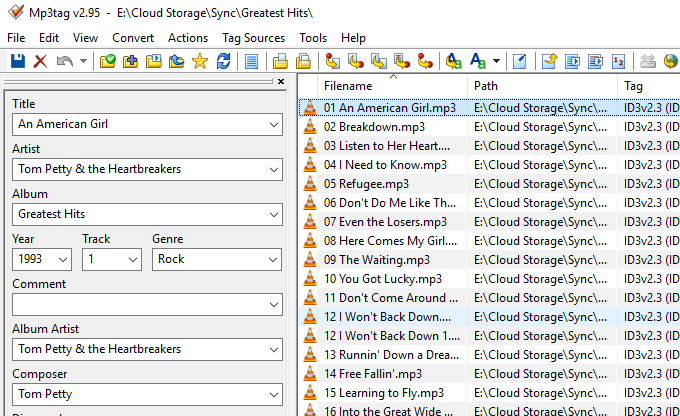The width and height of the screenshot is (680, 416).
Task: Open the Tools menu
Action: (x=313, y=38)
